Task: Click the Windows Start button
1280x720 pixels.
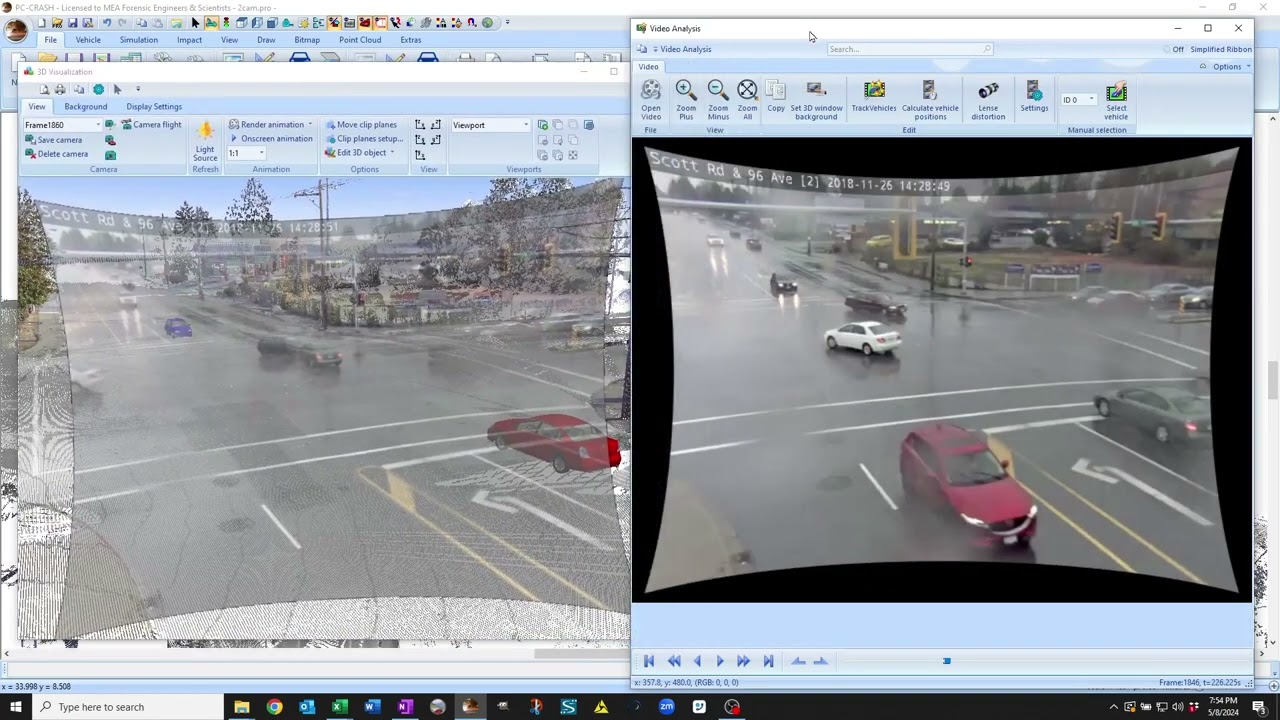Action: 16,707
